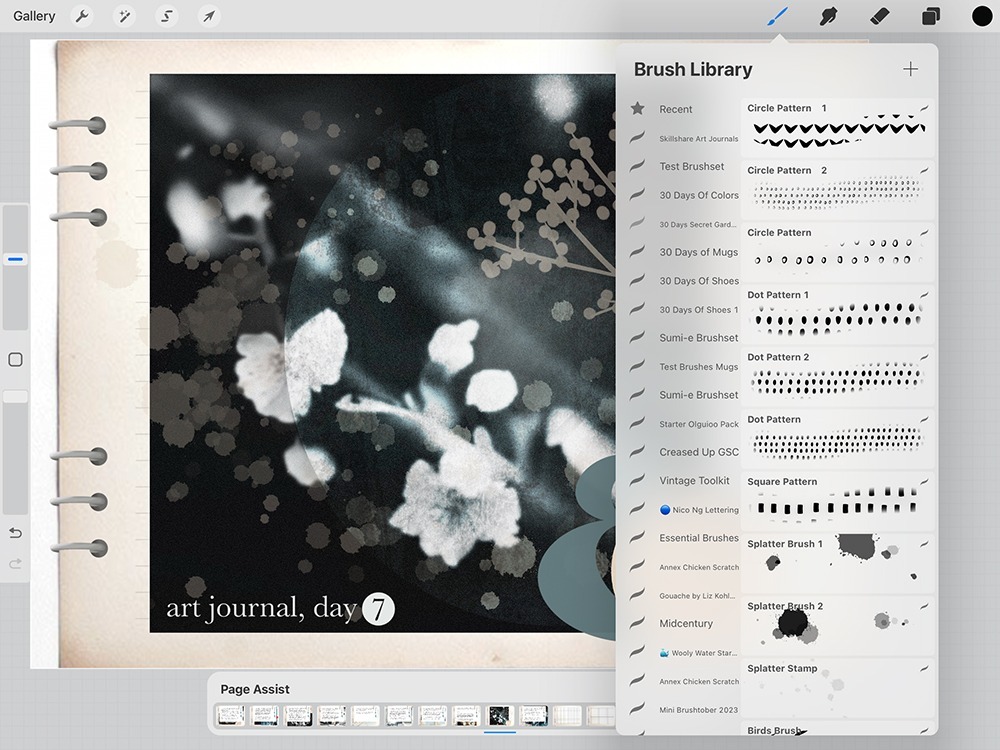
Task: Select the dark highlighted Page Assist thumbnail
Action: [x=500, y=716]
